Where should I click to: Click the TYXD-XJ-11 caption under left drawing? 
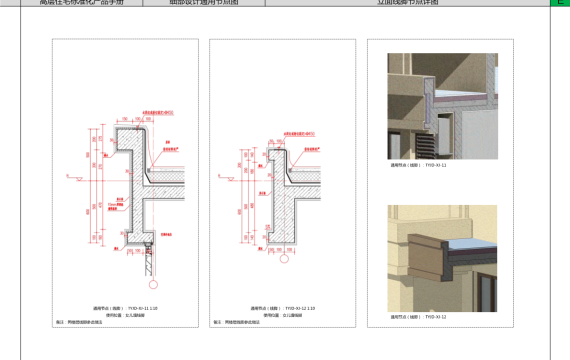pyautogui.click(x=125, y=308)
